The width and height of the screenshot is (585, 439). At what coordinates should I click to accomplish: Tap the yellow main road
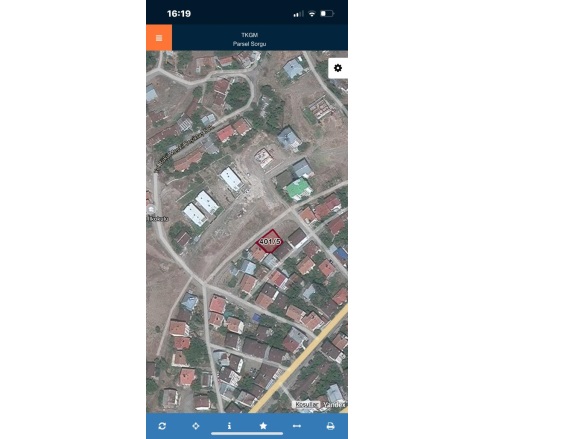tap(298, 360)
